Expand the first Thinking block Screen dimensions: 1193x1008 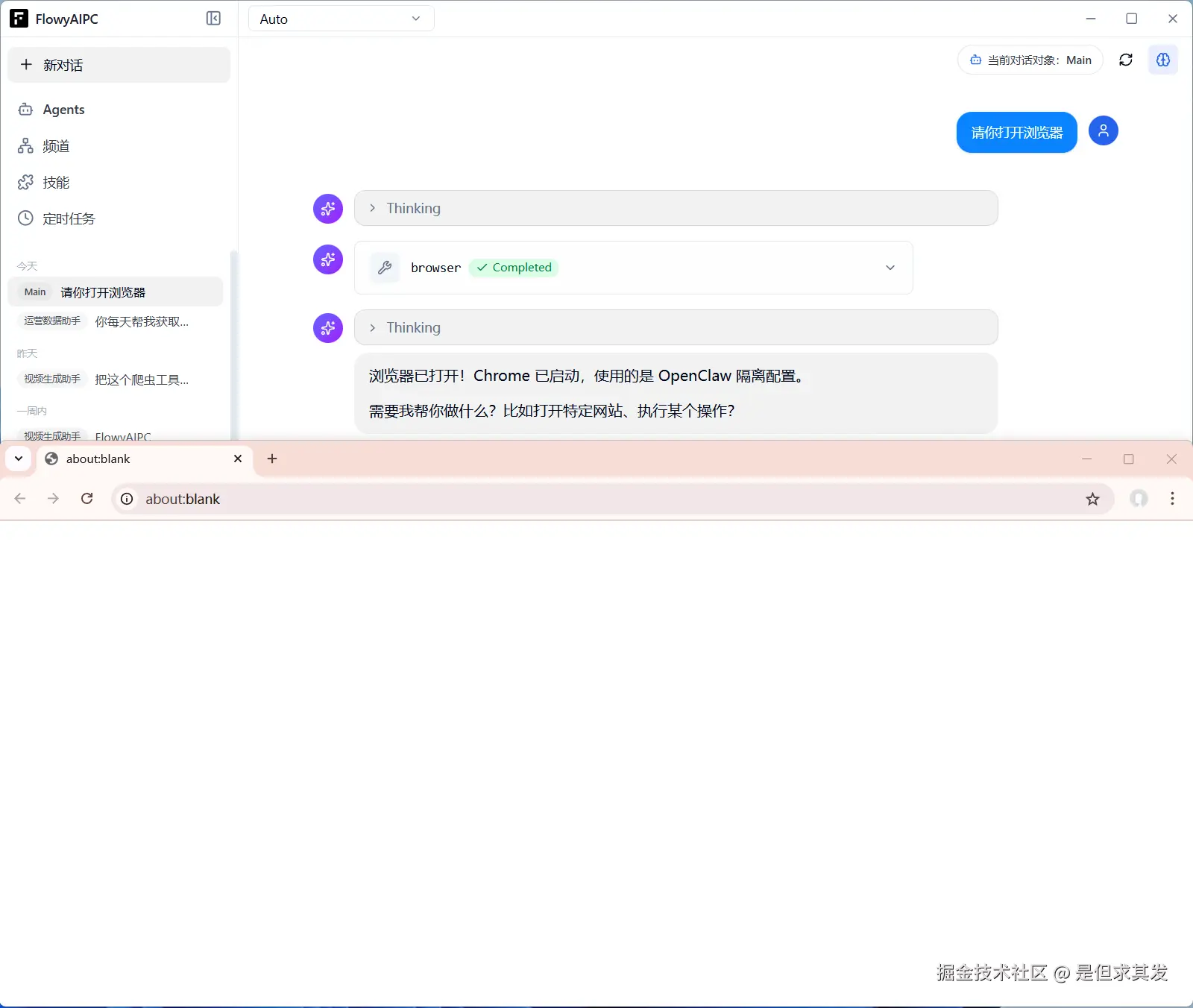676,208
